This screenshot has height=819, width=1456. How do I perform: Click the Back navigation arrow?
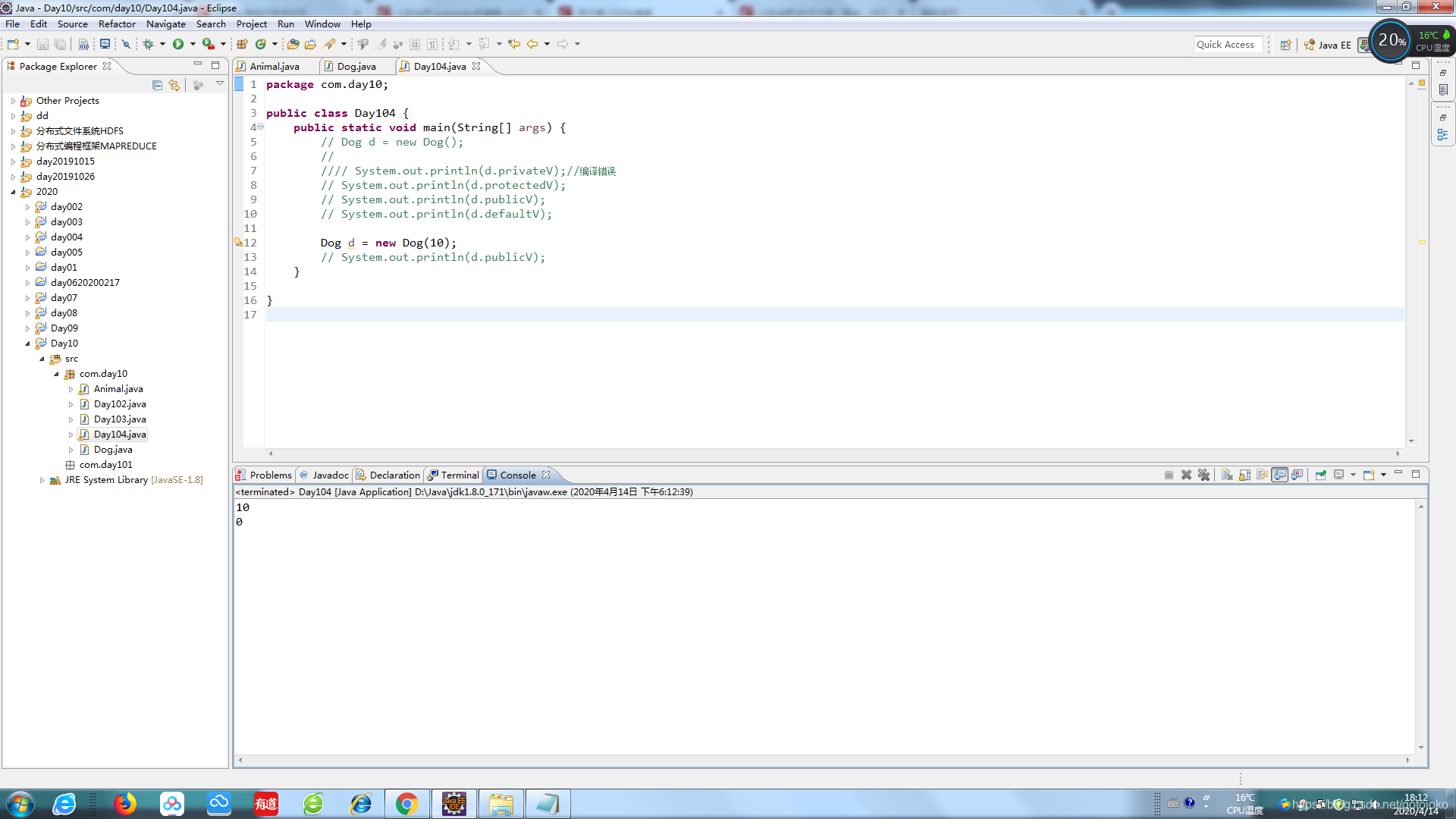click(x=532, y=44)
